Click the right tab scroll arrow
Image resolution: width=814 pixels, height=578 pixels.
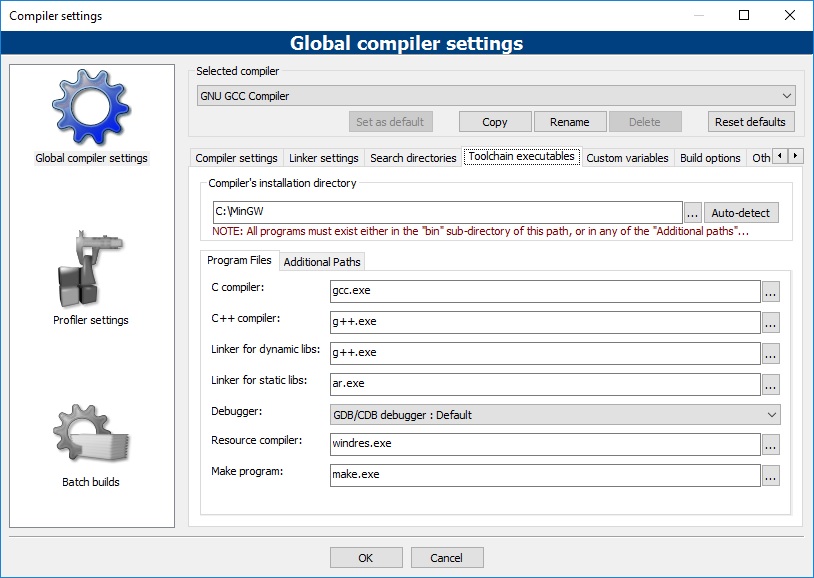[796, 156]
